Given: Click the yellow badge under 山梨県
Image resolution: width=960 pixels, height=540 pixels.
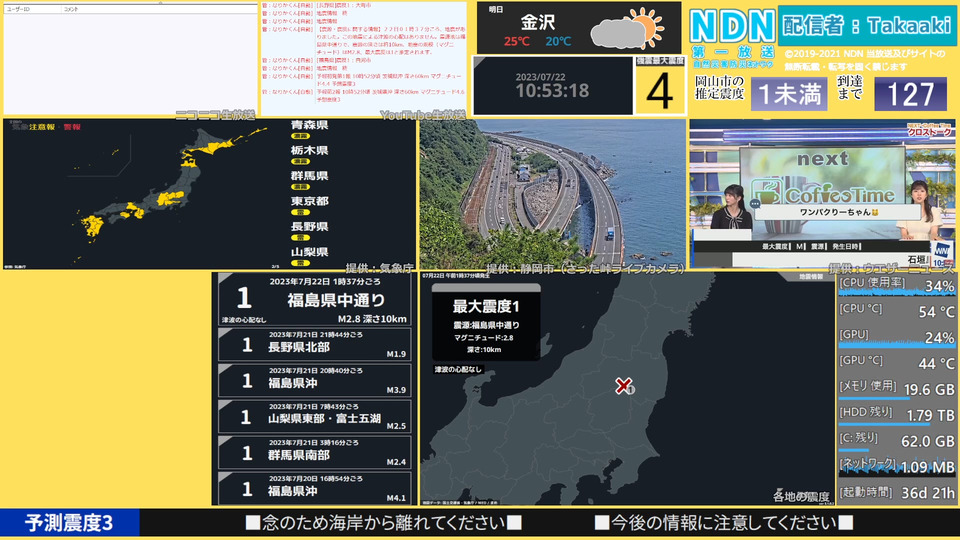Looking at the screenshot, I should [x=300, y=263].
